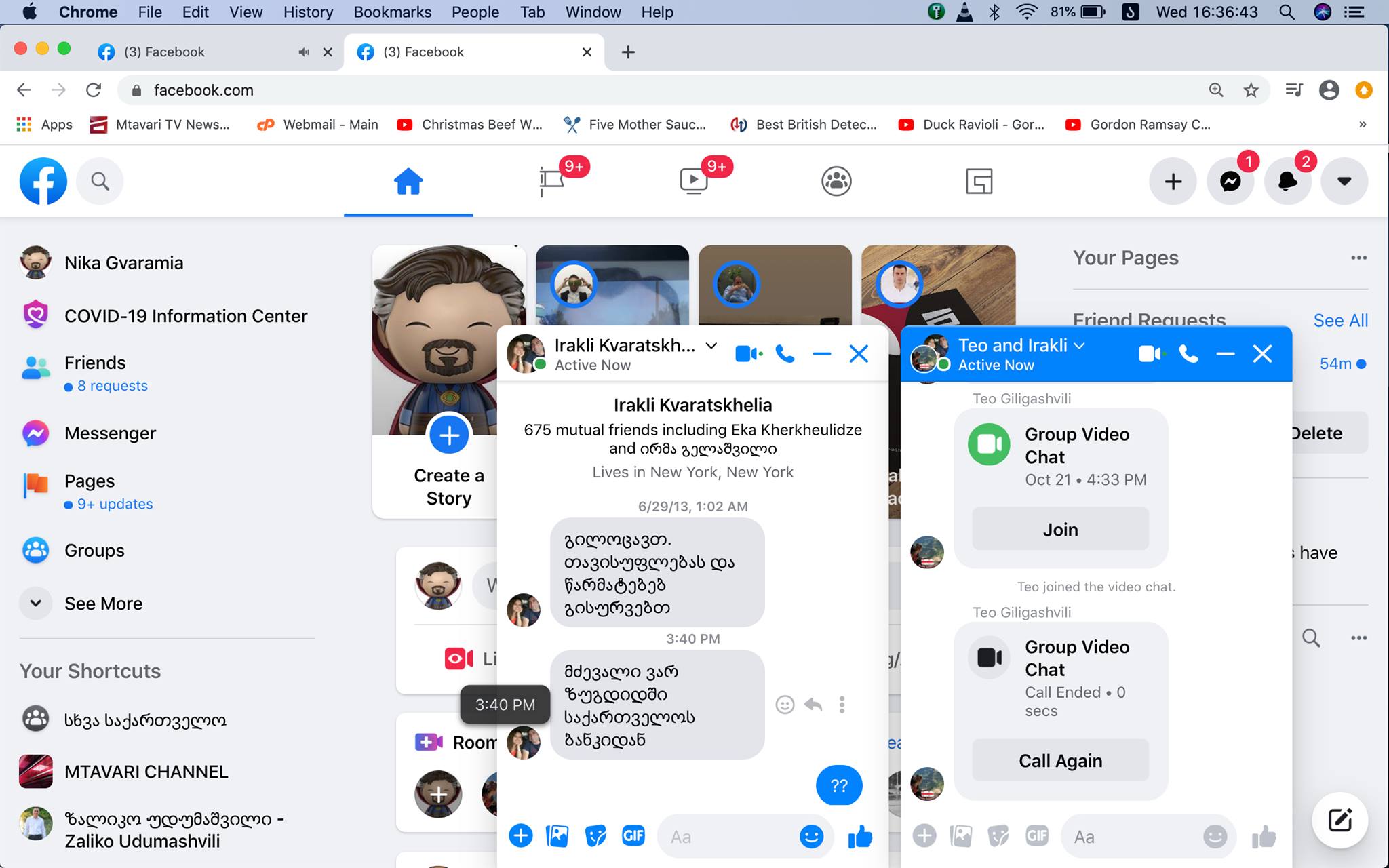Screen dimensions: 1389x868
Task: Choose a sticker in Irakli chat
Action: tap(595, 836)
